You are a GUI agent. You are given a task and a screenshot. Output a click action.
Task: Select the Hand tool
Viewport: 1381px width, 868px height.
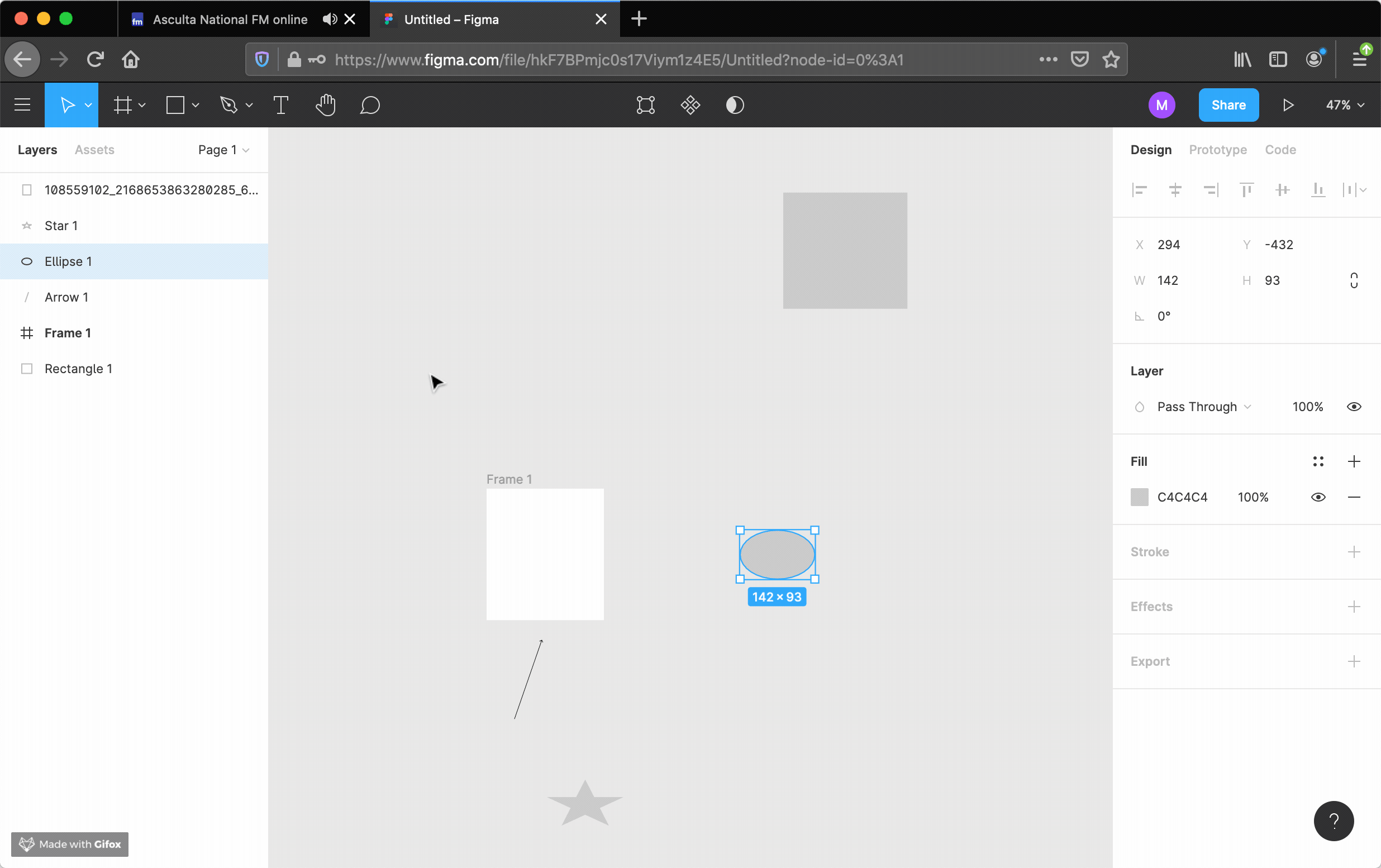pos(325,105)
